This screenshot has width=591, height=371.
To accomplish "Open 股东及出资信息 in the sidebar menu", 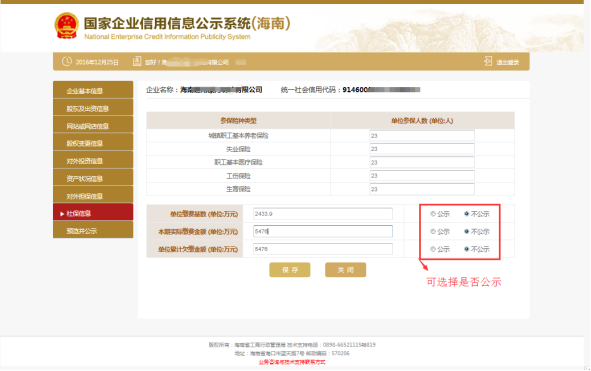I will (93, 108).
